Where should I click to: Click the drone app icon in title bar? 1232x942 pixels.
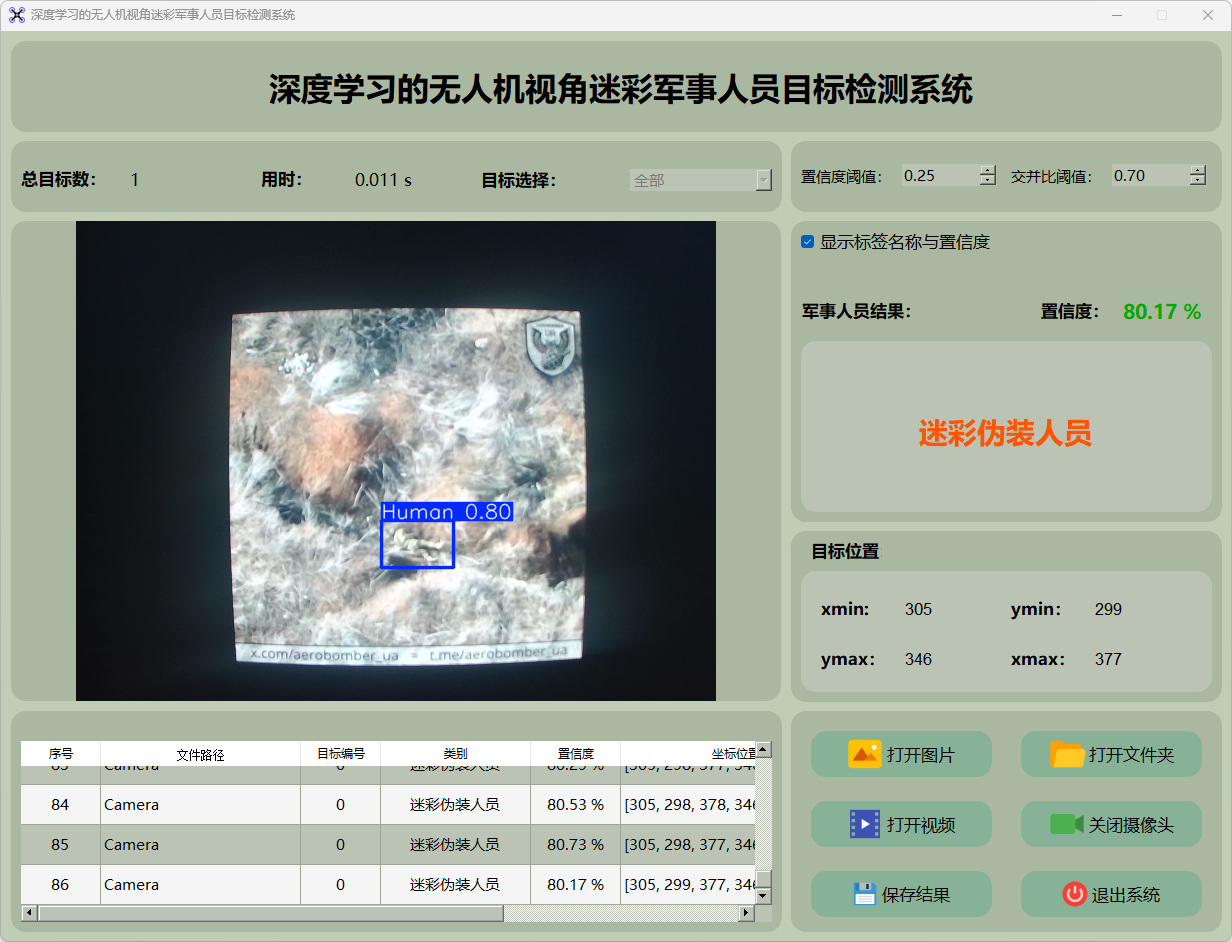point(16,15)
